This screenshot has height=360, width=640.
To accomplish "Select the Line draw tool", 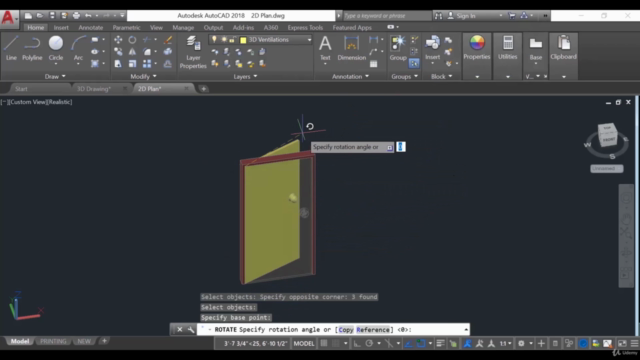I will click(x=11, y=48).
